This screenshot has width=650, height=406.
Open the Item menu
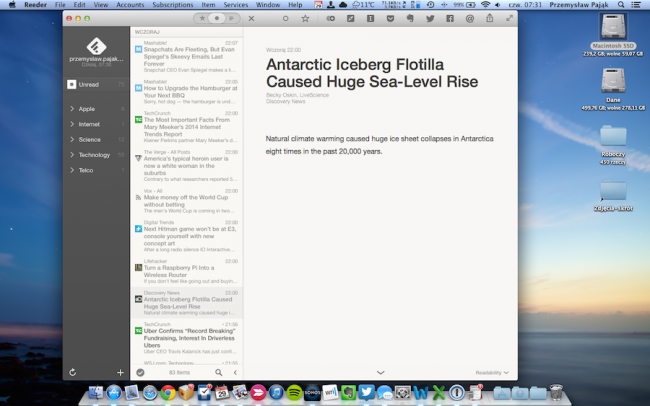208,5
